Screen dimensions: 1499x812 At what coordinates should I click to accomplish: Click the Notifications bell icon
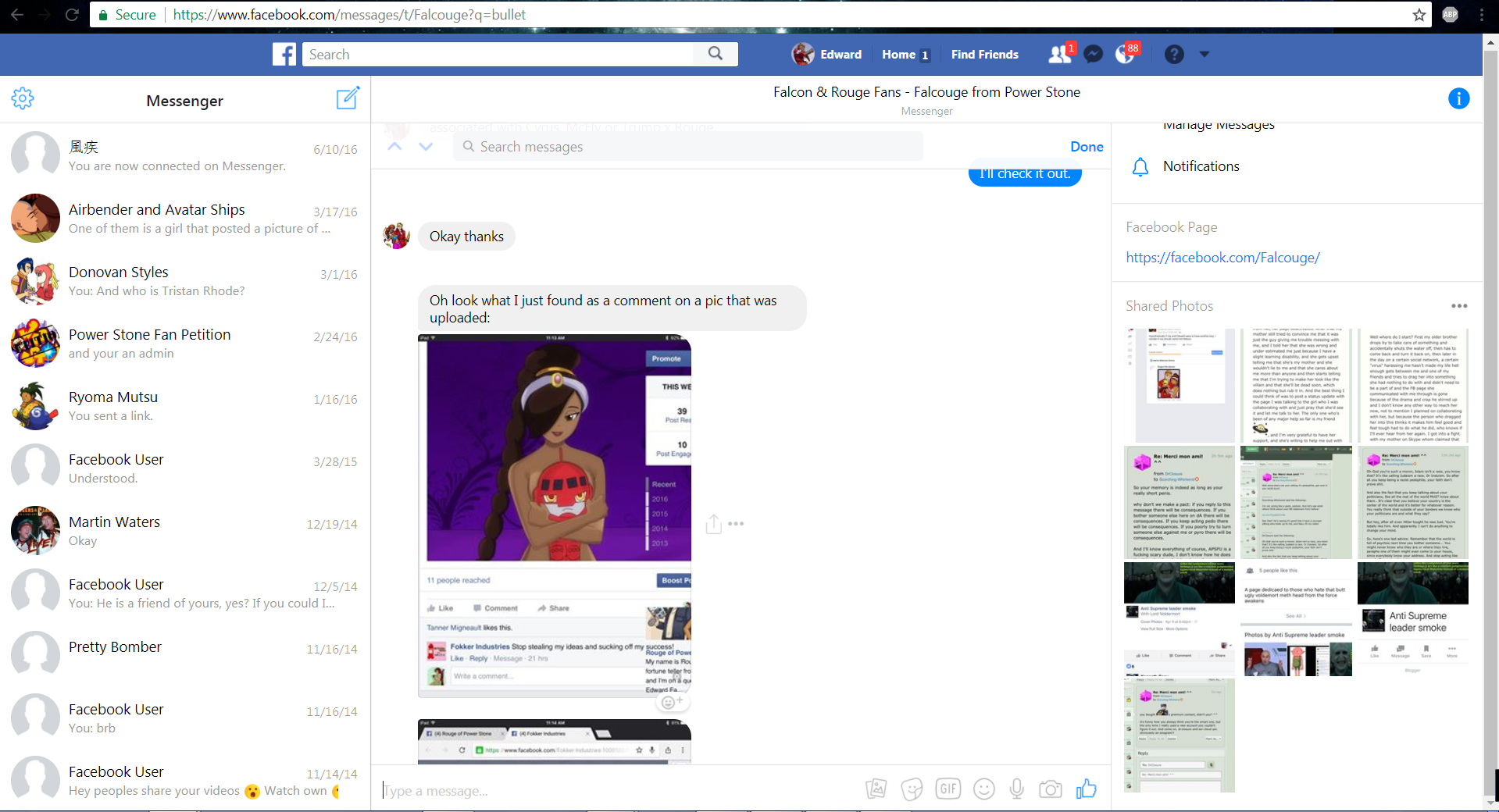pyautogui.click(x=1140, y=166)
